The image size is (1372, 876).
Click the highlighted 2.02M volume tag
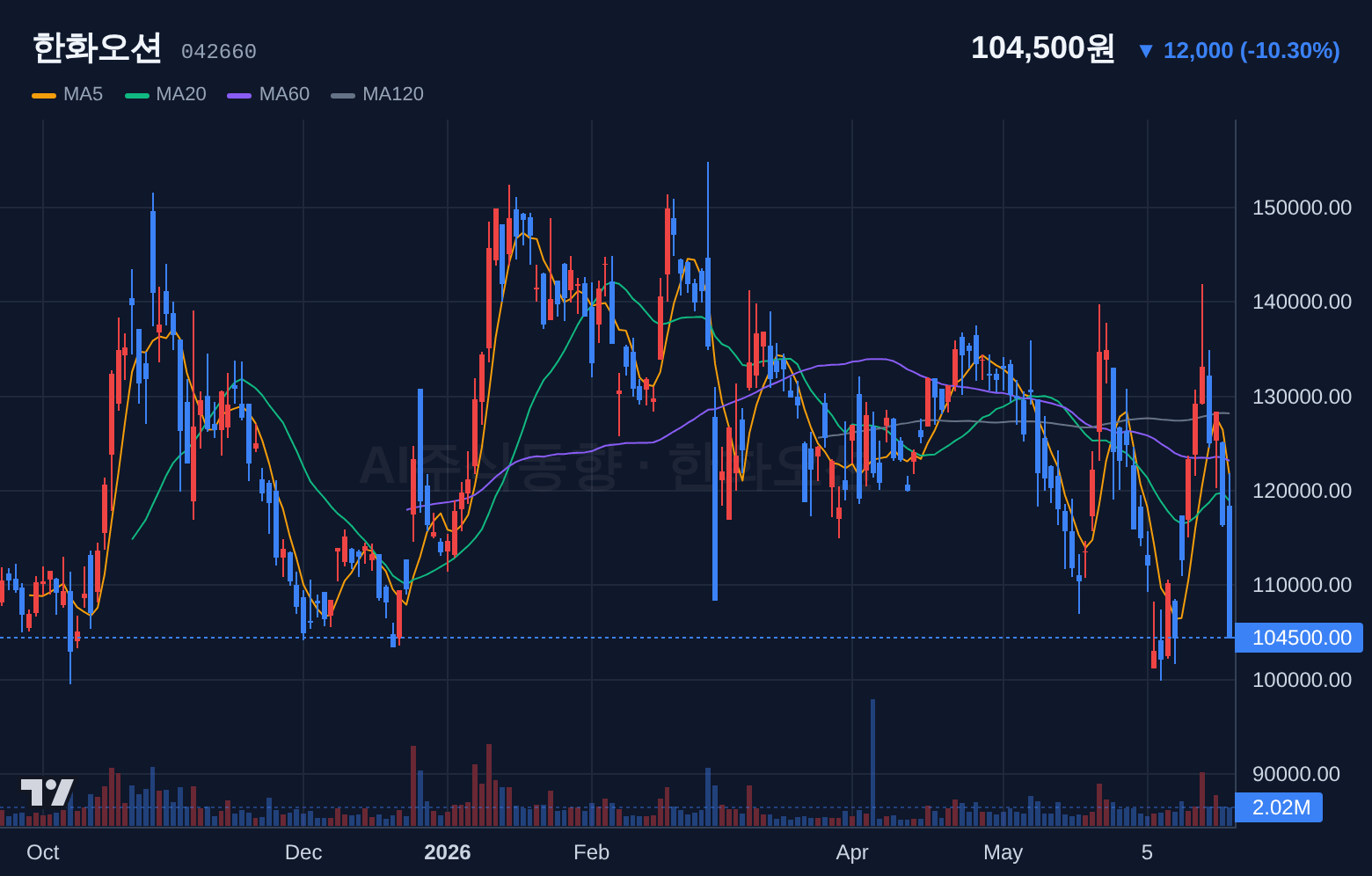point(1279,807)
